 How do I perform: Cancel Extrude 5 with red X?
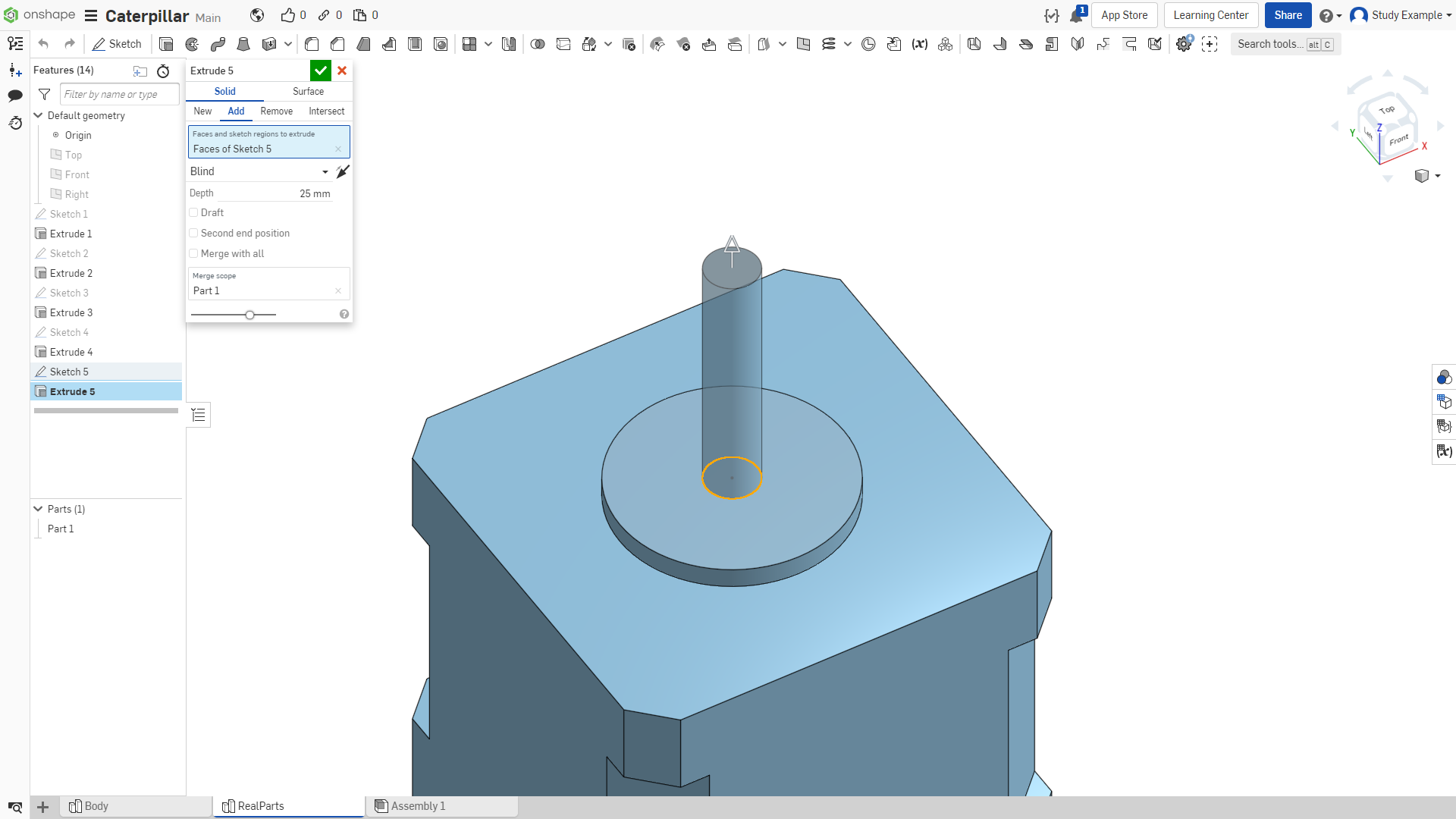click(x=342, y=71)
